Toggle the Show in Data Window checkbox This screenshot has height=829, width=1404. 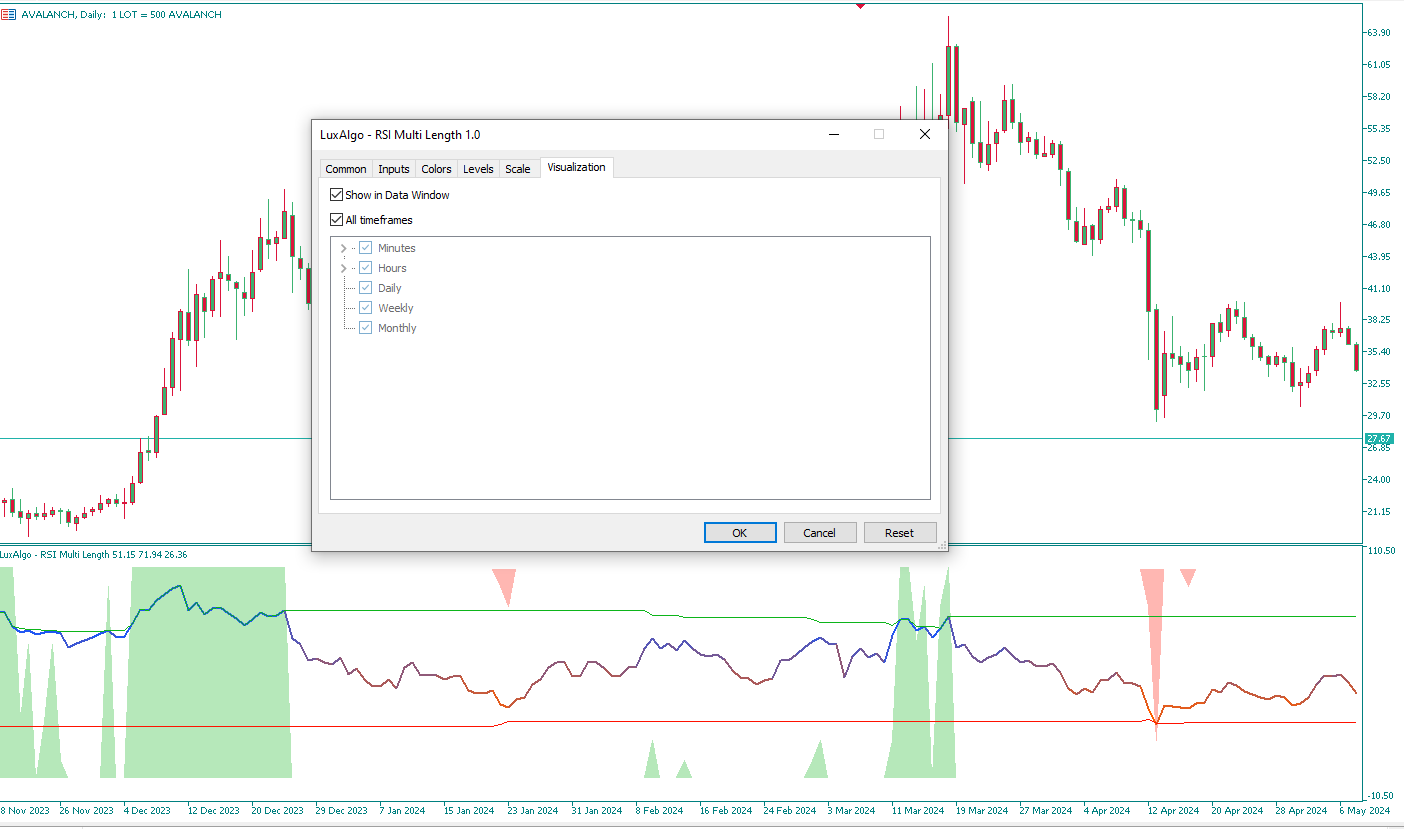click(337, 195)
